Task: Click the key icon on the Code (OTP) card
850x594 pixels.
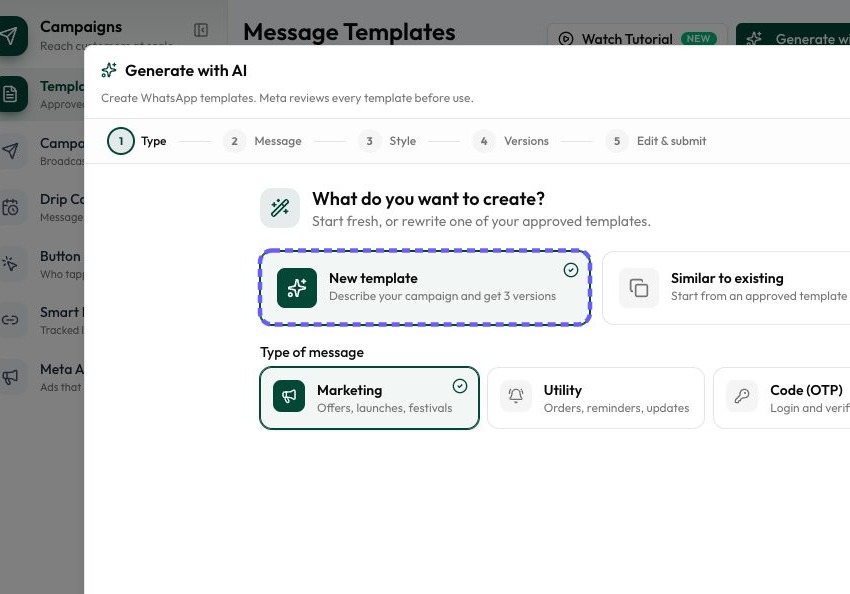Action: (742, 396)
